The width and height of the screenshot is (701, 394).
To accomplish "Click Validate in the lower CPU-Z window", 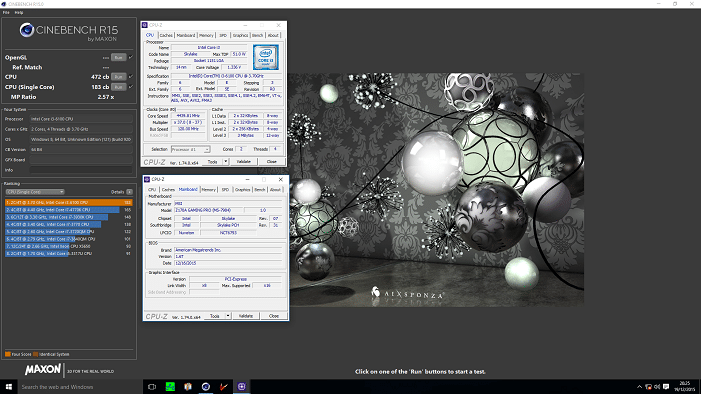I will coord(245,316).
